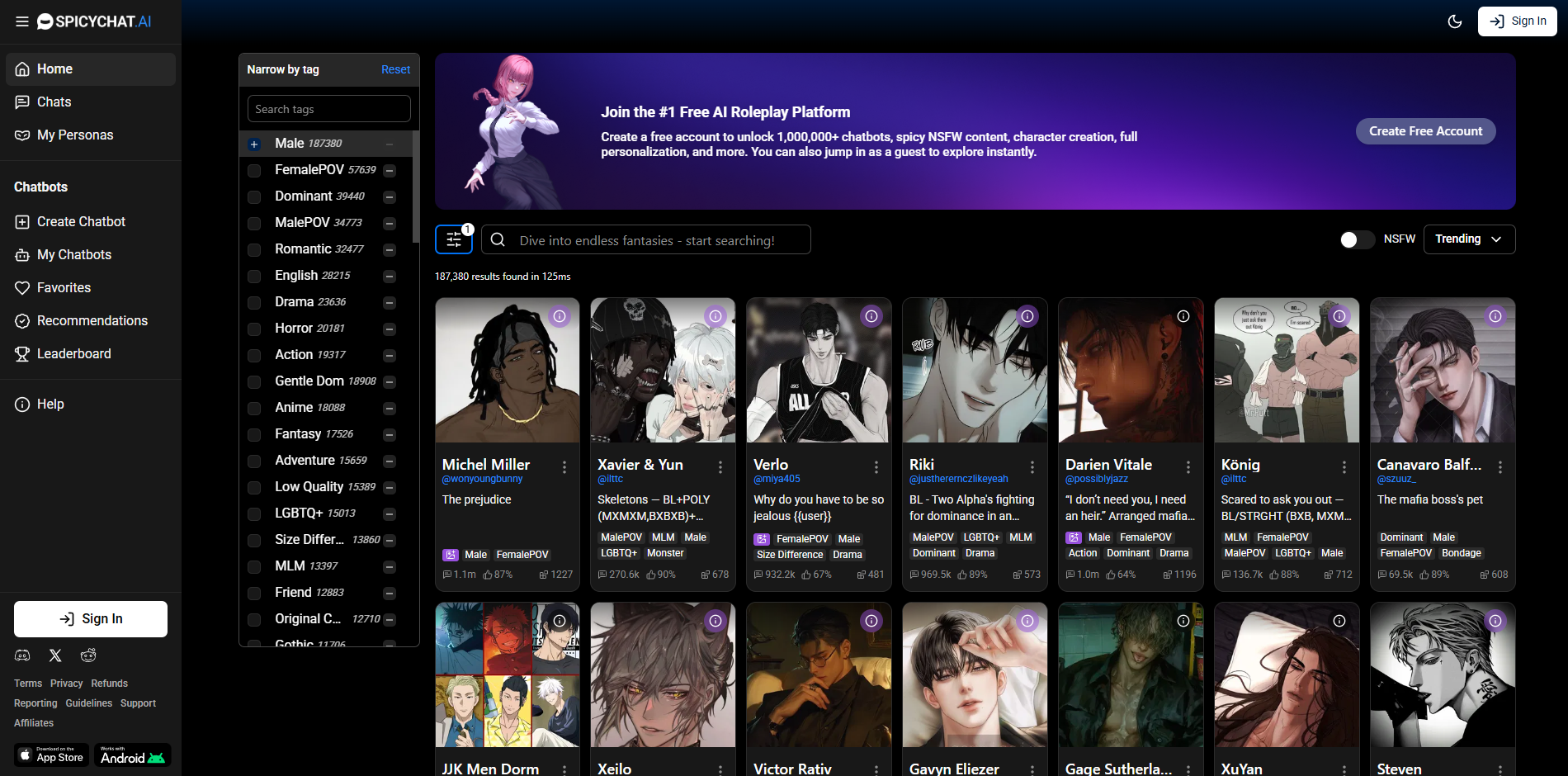Focus the Search tags input field

coord(328,109)
